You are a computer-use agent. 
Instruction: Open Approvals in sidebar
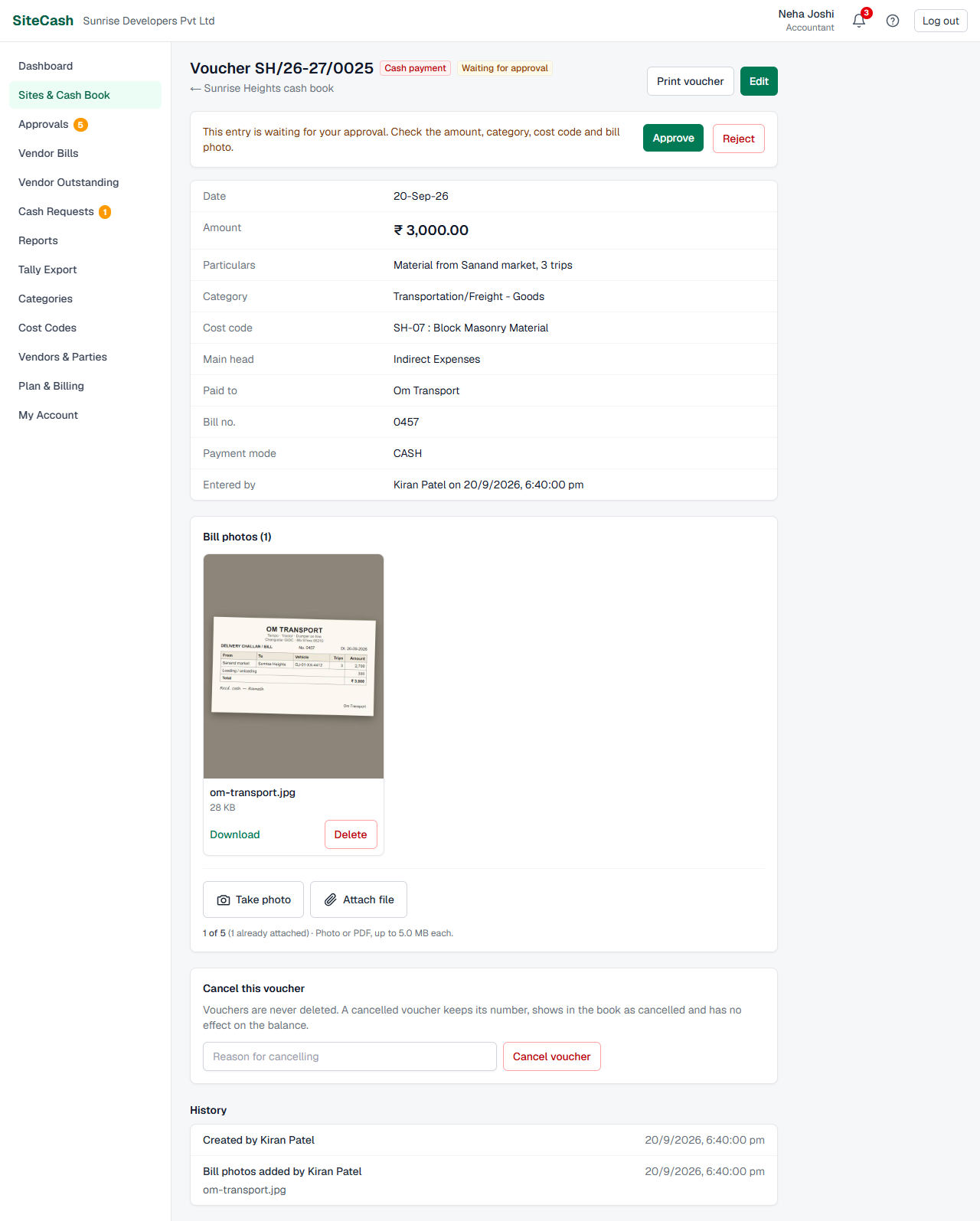[x=85, y=124]
